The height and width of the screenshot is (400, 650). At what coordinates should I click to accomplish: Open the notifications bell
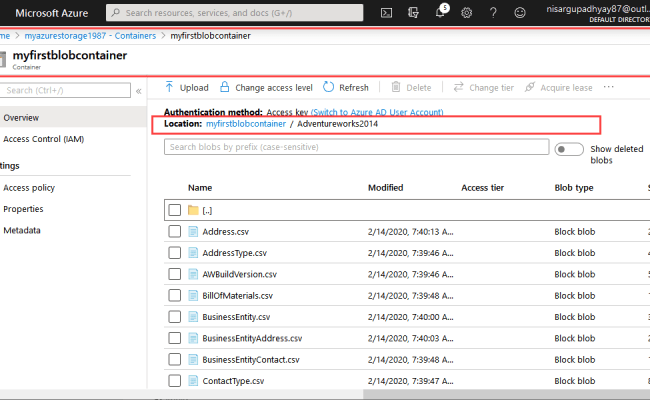(x=441, y=12)
